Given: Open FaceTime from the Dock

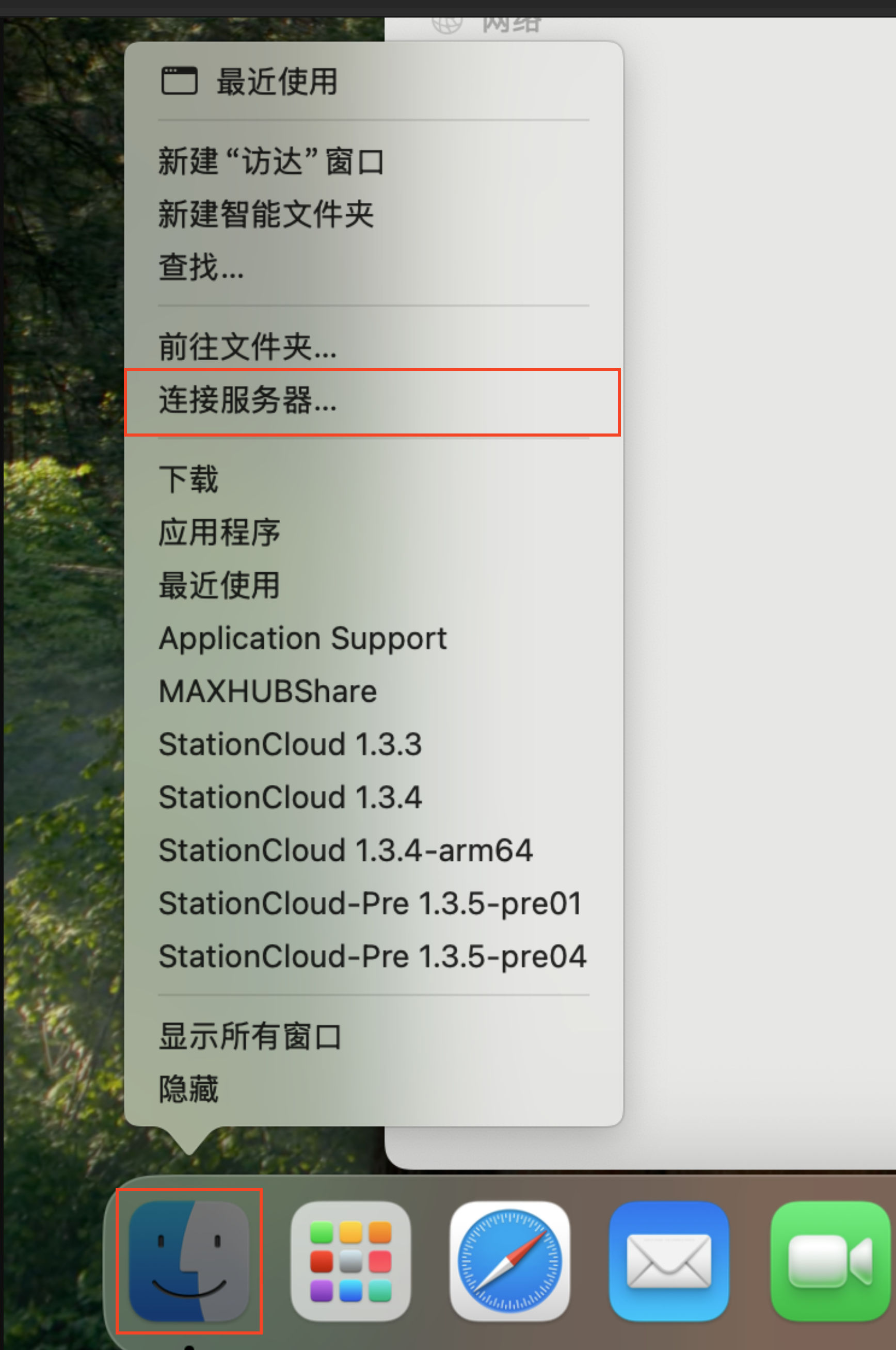Looking at the screenshot, I should [x=830, y=1261].
